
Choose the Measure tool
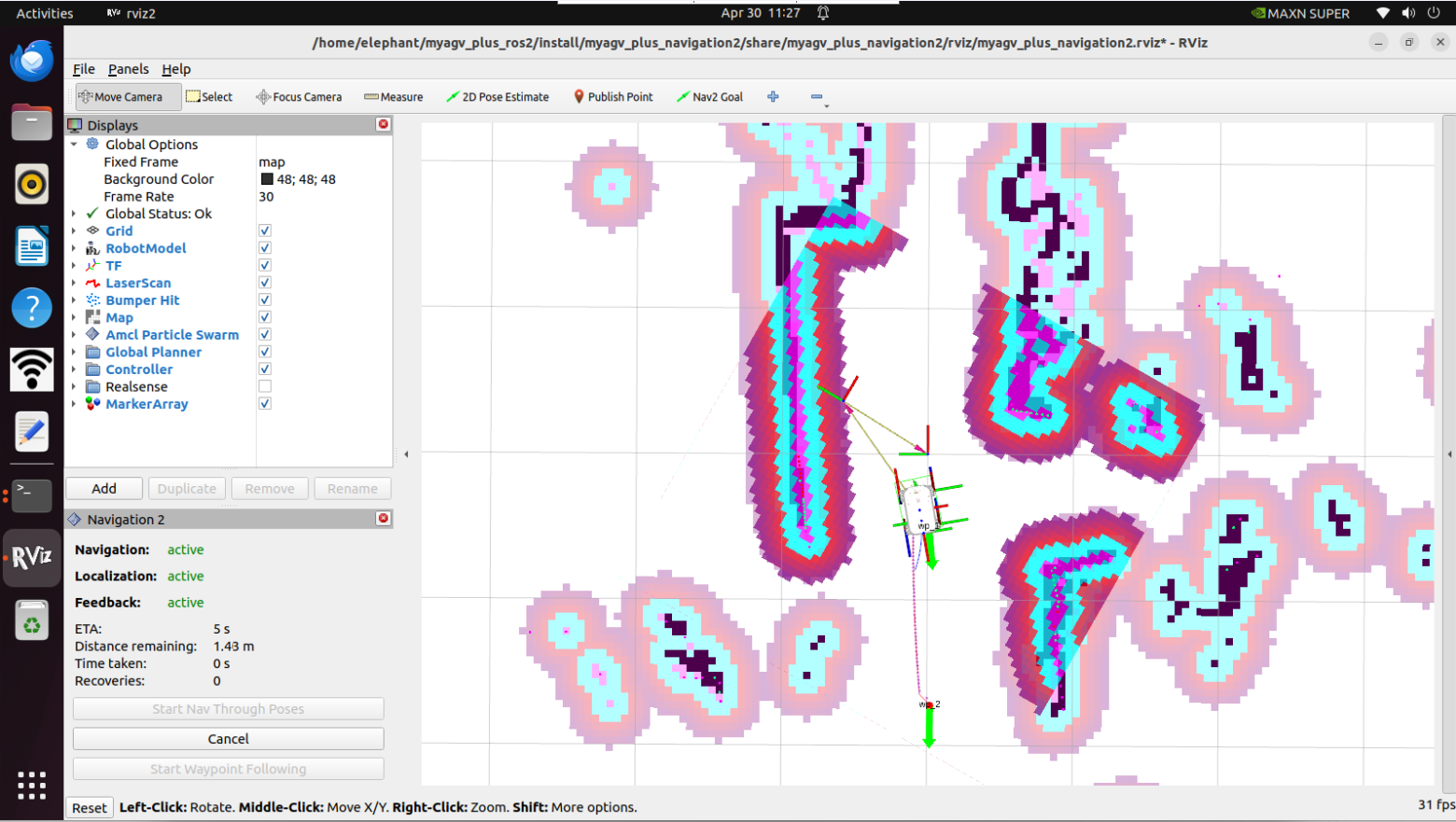(393, 97)
